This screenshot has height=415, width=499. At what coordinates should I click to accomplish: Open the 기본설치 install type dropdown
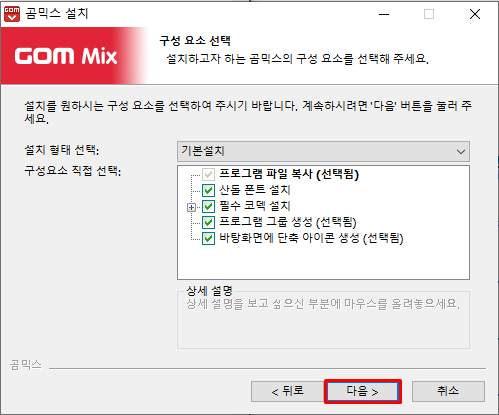[323, 151]
